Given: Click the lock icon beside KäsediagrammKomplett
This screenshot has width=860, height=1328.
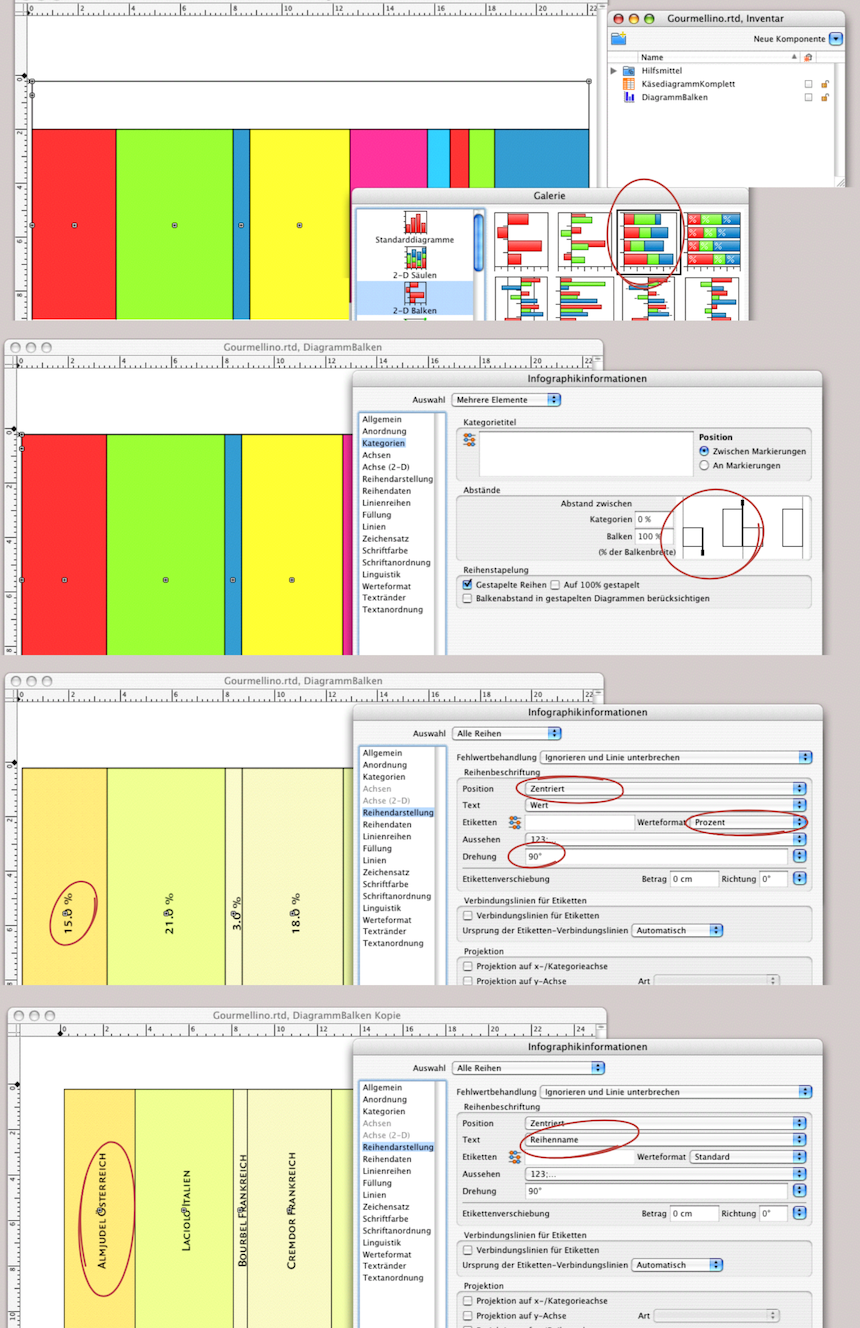Looking at the screenshot, I should (825, 84).
